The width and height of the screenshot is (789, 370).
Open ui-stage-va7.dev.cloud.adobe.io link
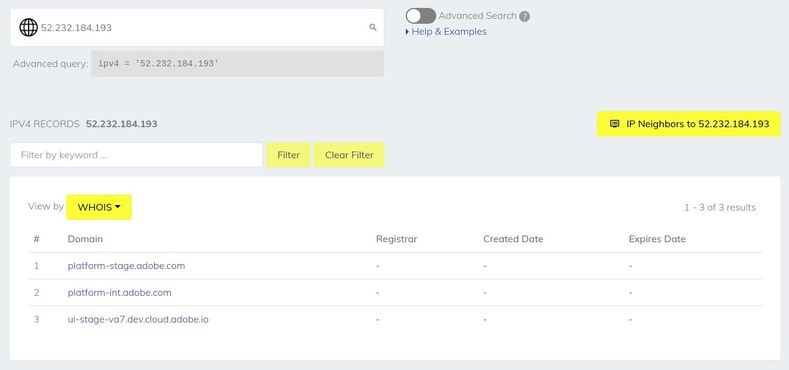tap(138, 319)
